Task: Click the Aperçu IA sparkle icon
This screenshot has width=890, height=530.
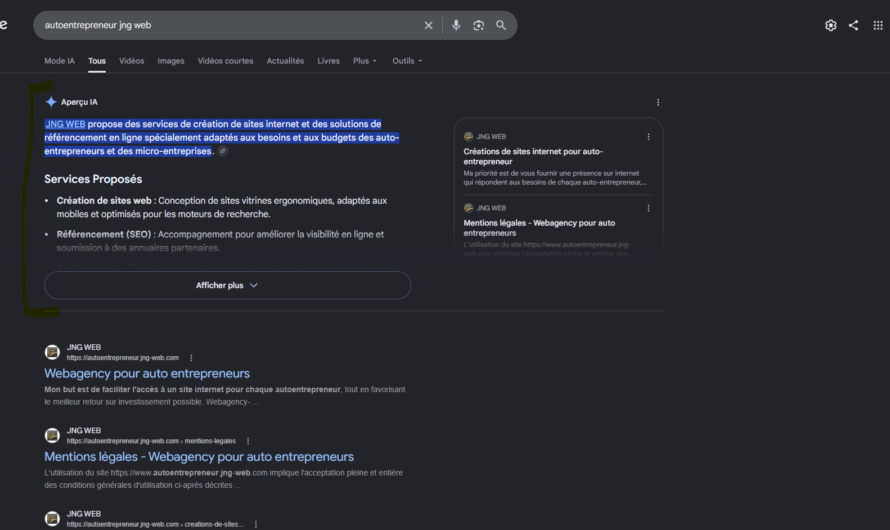Action: pyautogui.click(x=51, y=102)
